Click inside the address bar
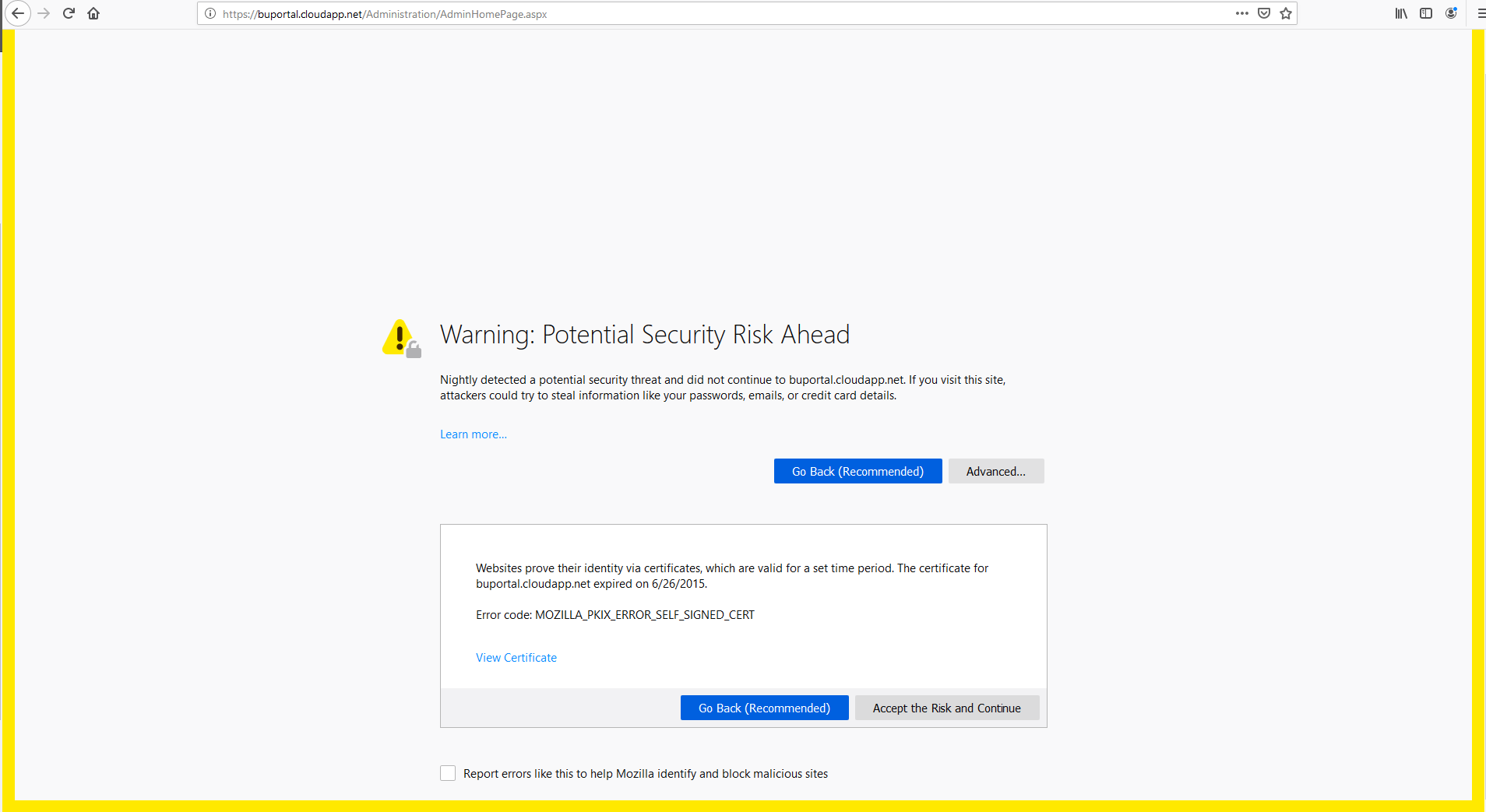The height and width of the screenshot is (812, 1486). [x=701, y=13]
